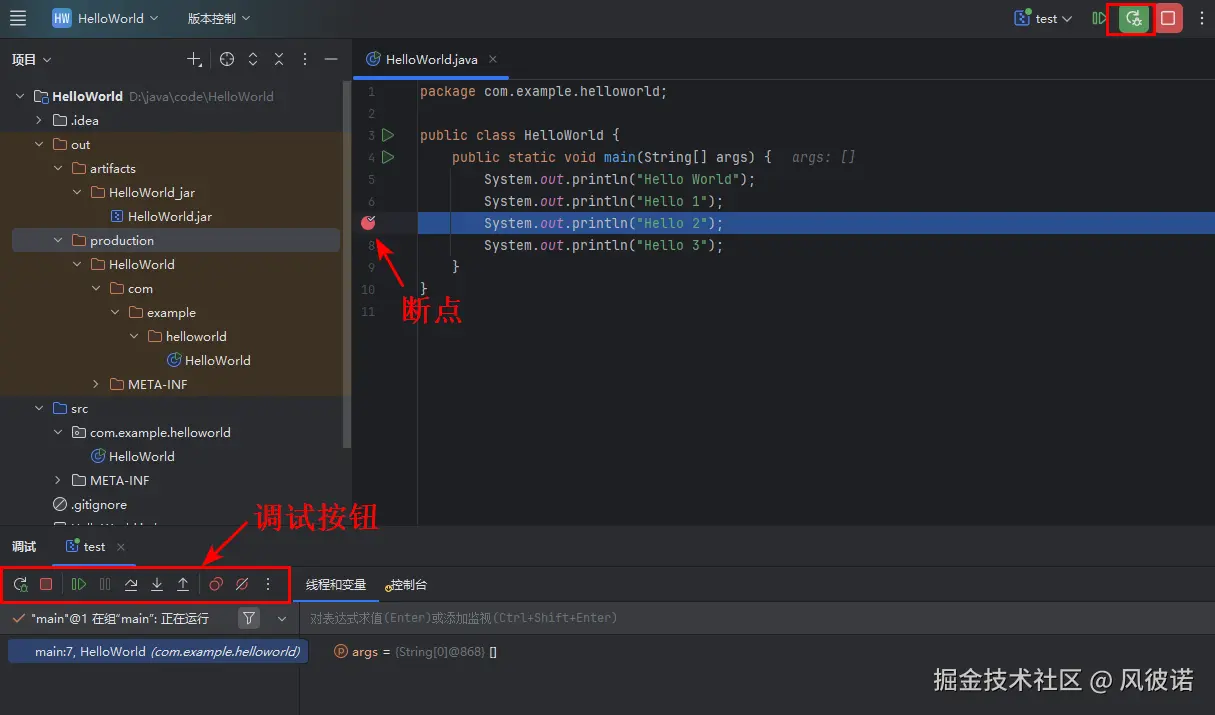Click code line println "Hello 3"
The image size is (1215, 715).
tap(603, 245)
